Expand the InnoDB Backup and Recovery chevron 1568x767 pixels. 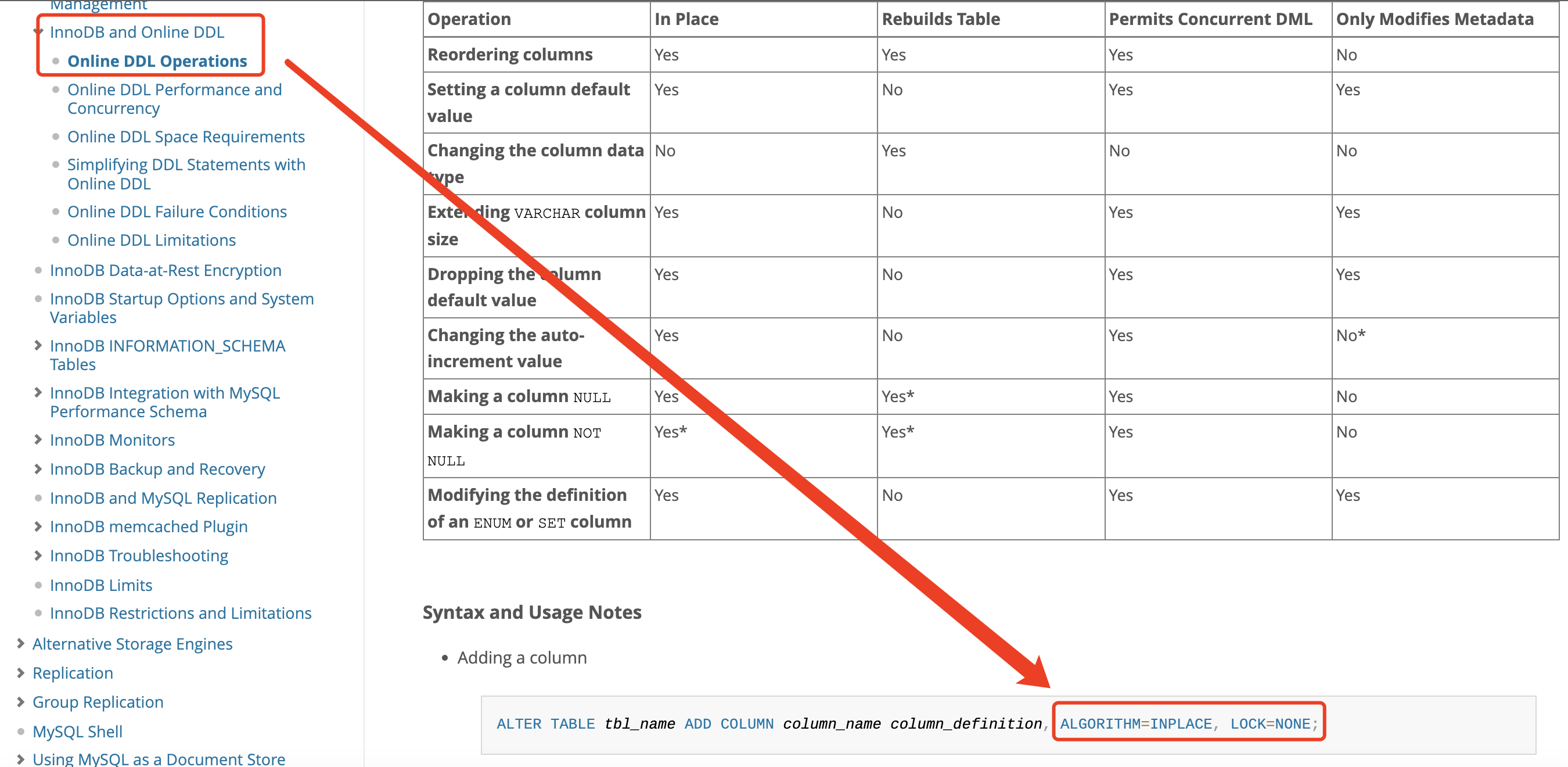(38, 468)
